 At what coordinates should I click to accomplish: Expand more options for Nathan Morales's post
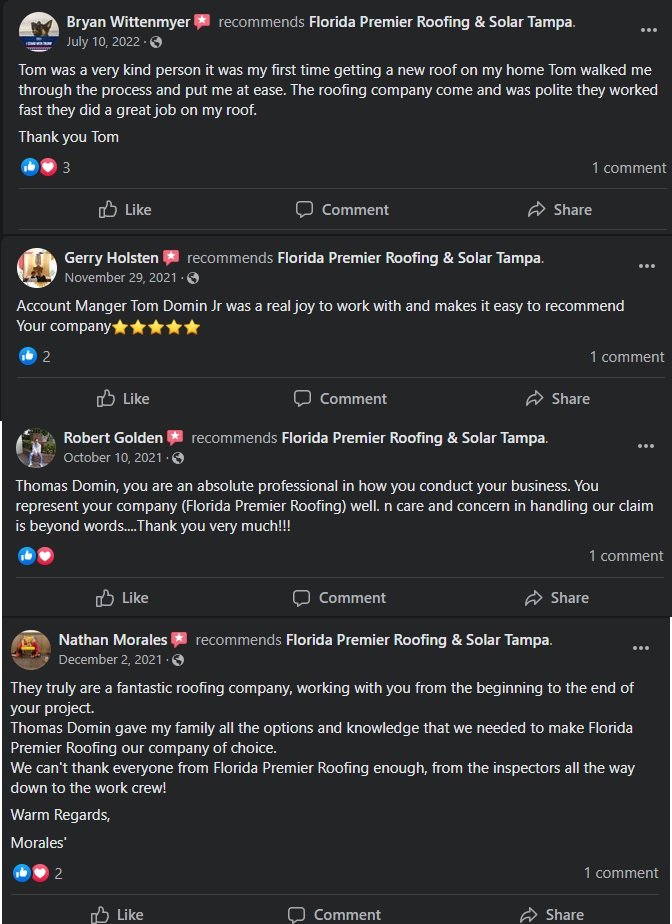641,649
